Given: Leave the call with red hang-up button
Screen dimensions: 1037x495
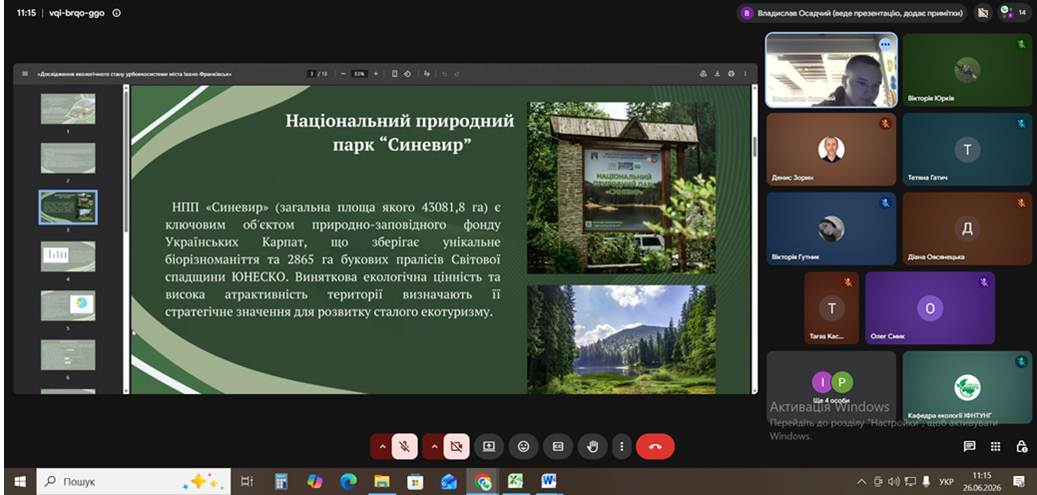Looking at the screenshot, I should point(655,447).
